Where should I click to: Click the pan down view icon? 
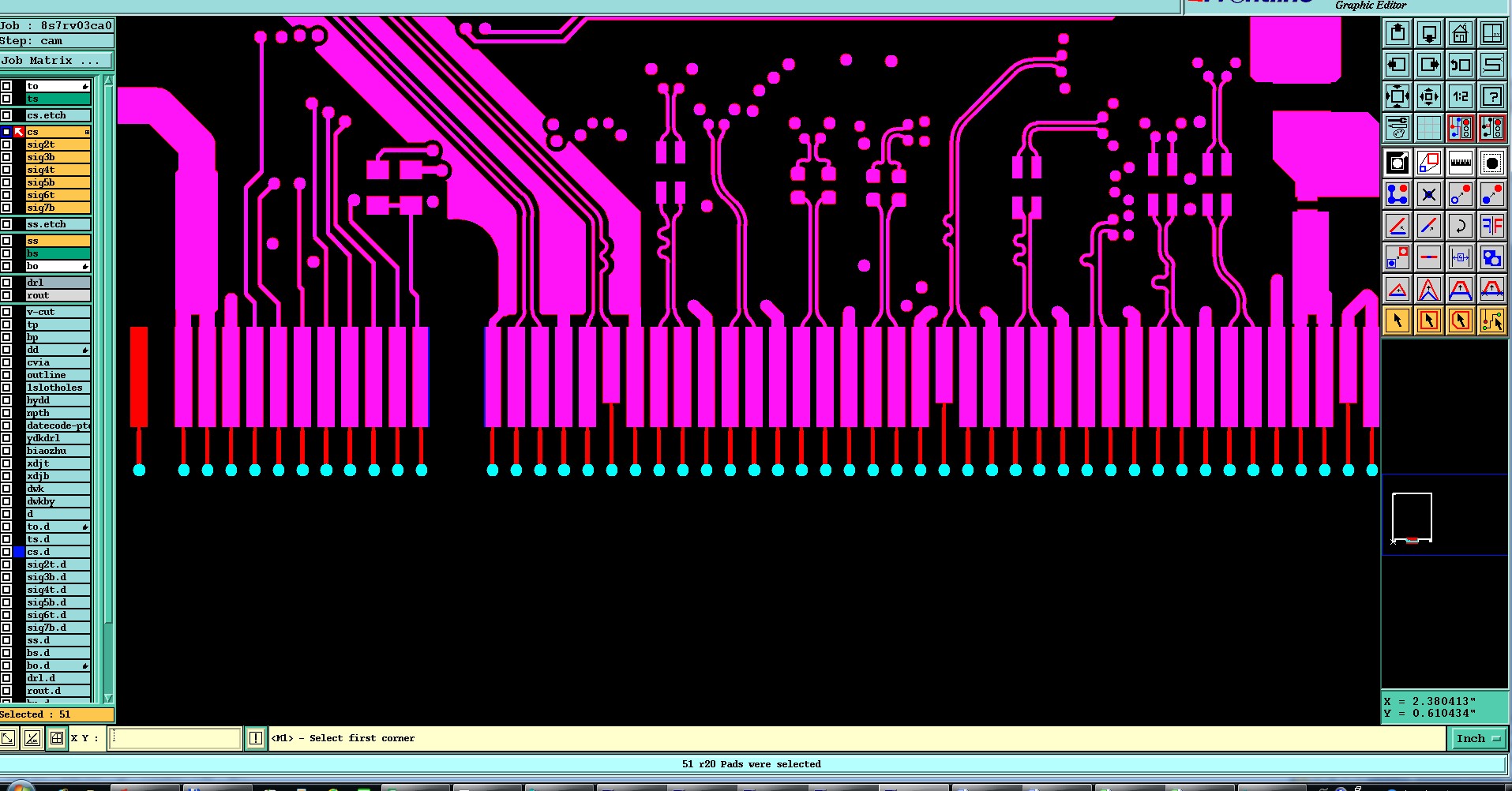pos(1429,34)
